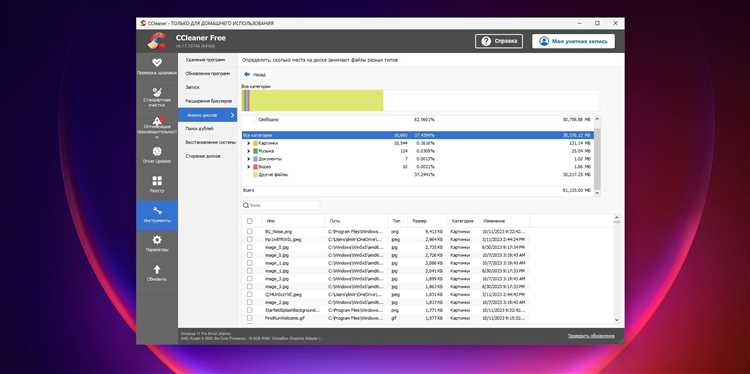The height and width of the screenshot is (374, 750).
Task: Expand the Видео category
Action: tap(248, 167)
